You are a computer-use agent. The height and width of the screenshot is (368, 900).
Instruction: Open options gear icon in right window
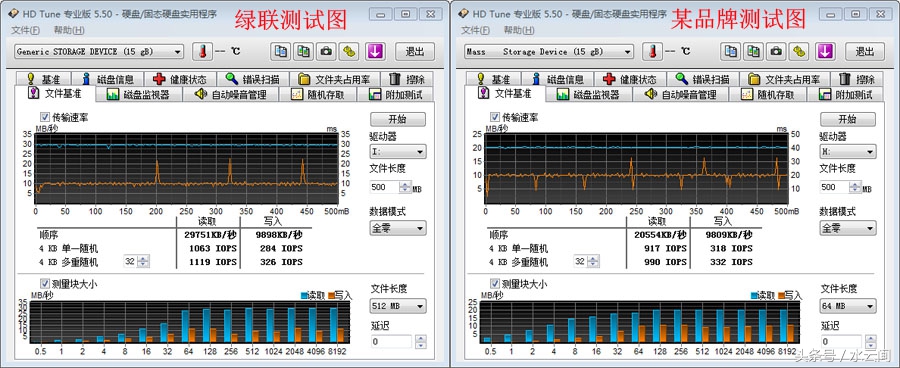click(x=798, y=52)
